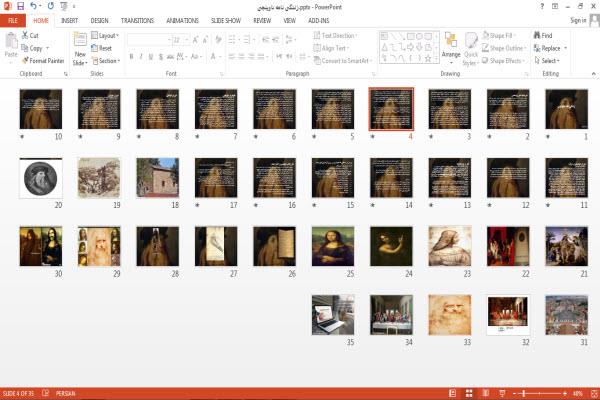Switch to Normal view in status bar

(453, 393)
